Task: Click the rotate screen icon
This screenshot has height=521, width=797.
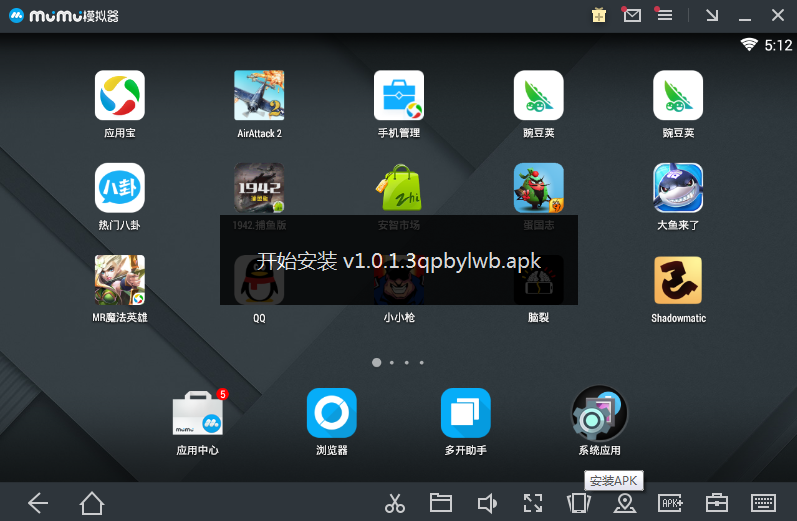Action: [578, 503]
